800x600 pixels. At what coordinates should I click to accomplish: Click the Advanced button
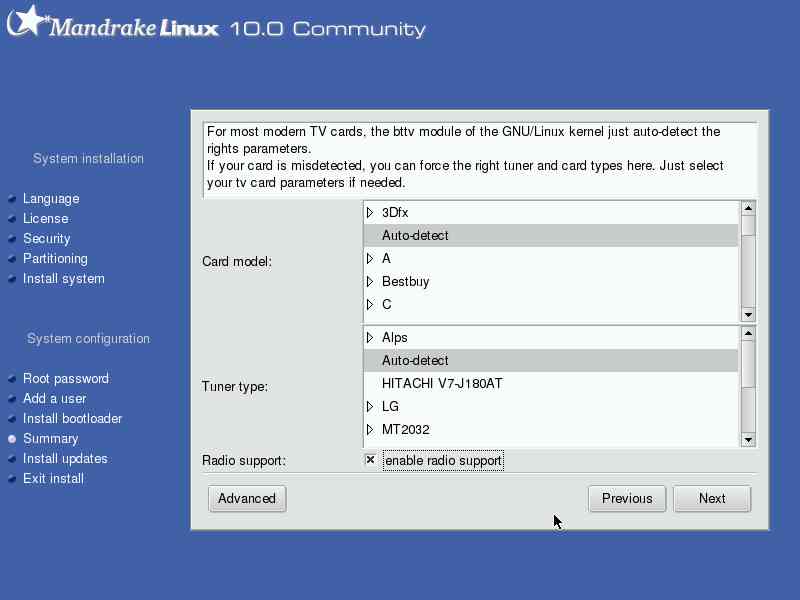247,498
